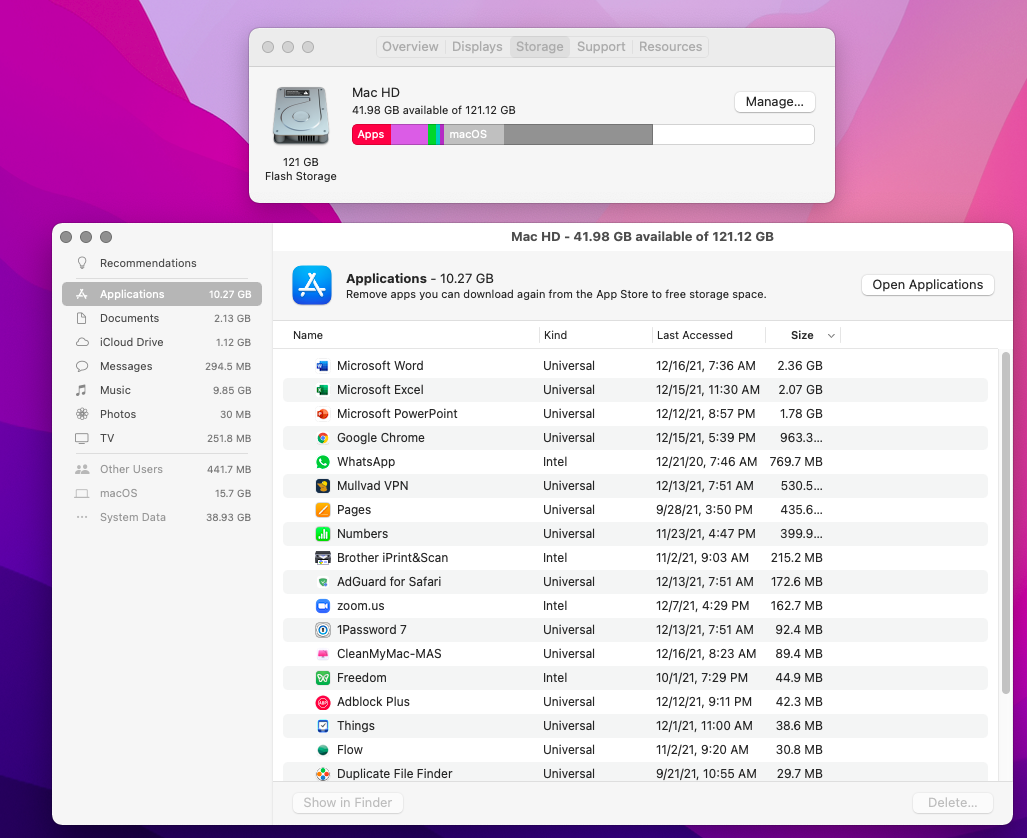Image resolution: width=1027 pixels, height=838 pixels.
Task: Click 'Universal' kind in Things row
Action: tap(569, 726)
